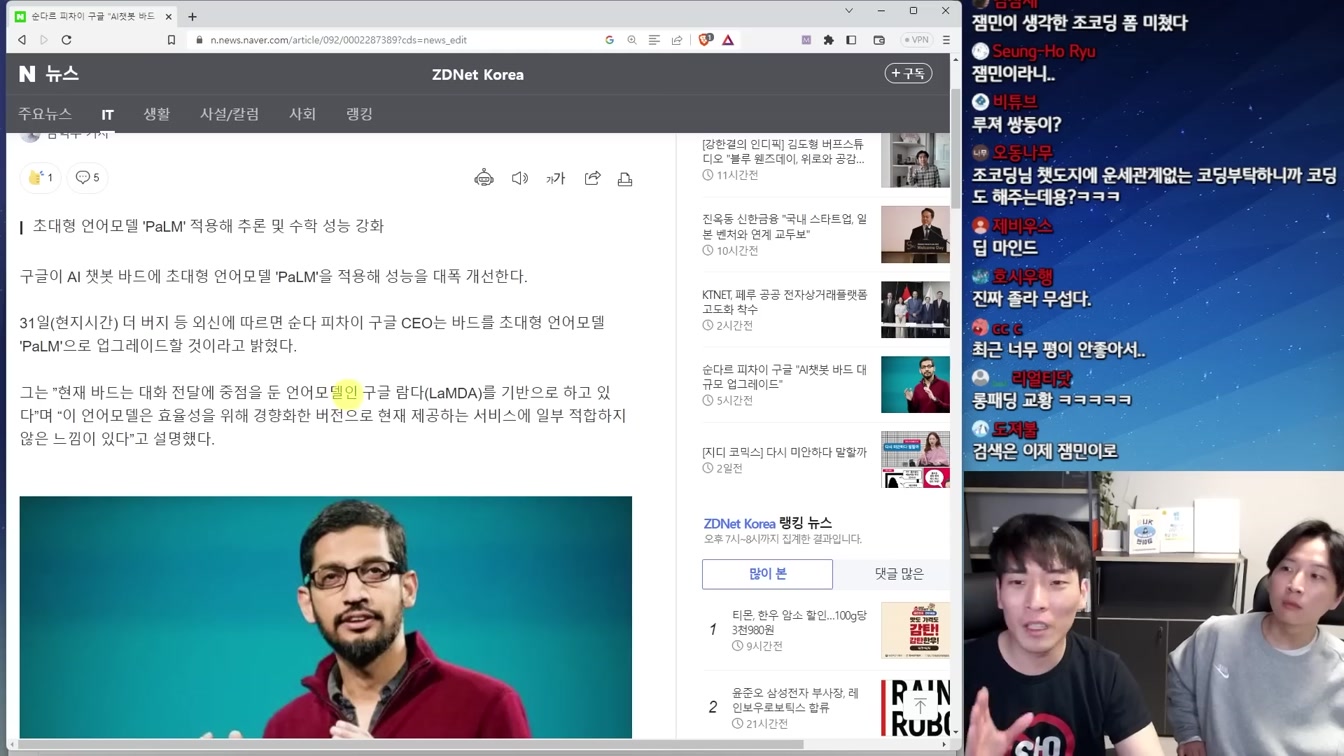Click the Naver N logo

[27, 74]
